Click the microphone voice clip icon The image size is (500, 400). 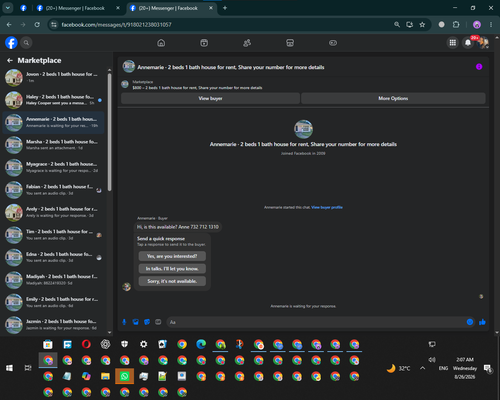tap(124, 322)
